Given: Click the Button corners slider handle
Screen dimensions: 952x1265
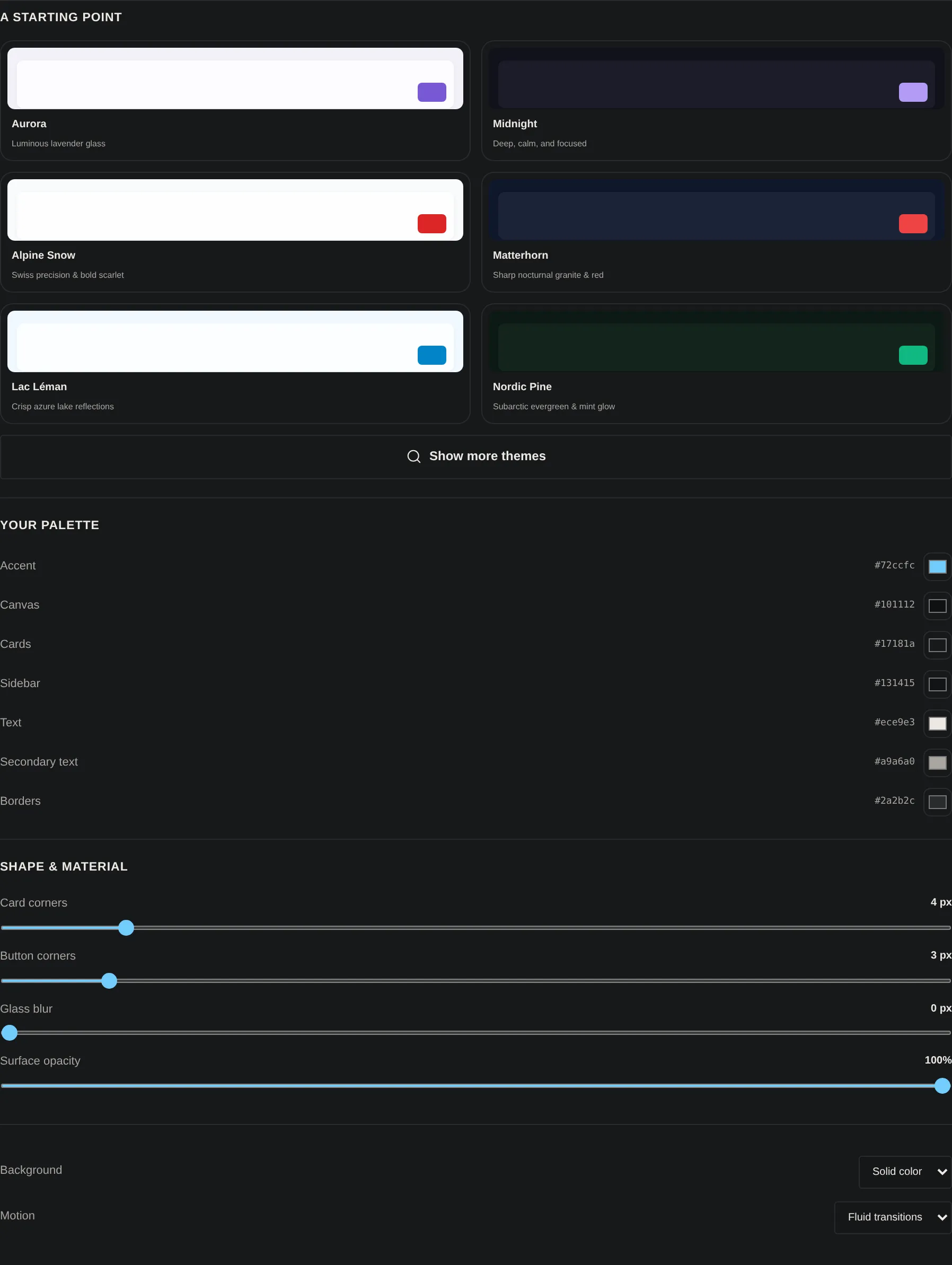Looking at the screenshot, I should (x=109, y=981).
